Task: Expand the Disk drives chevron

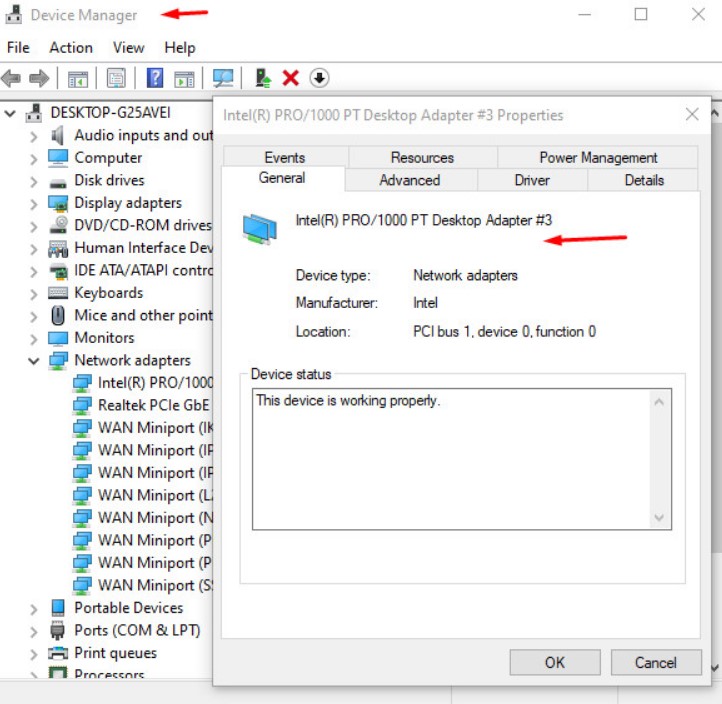Action: click(x=33, y=181)
